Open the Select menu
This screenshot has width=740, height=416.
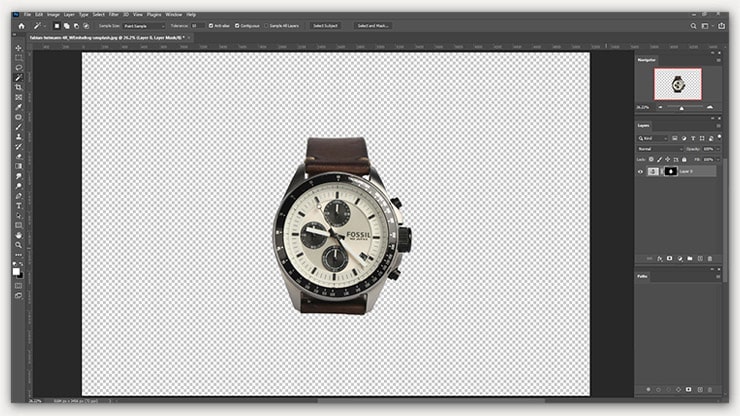coord(99,15)
